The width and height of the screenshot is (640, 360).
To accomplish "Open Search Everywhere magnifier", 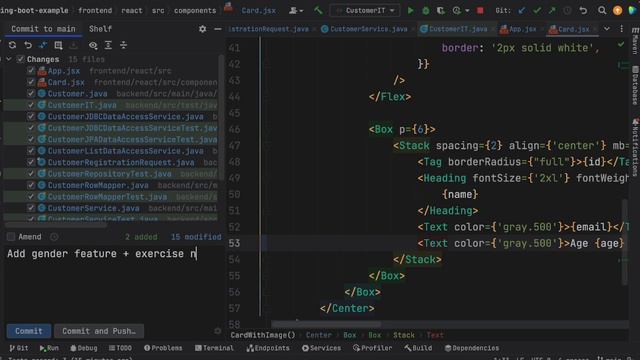I will [602, 11].
